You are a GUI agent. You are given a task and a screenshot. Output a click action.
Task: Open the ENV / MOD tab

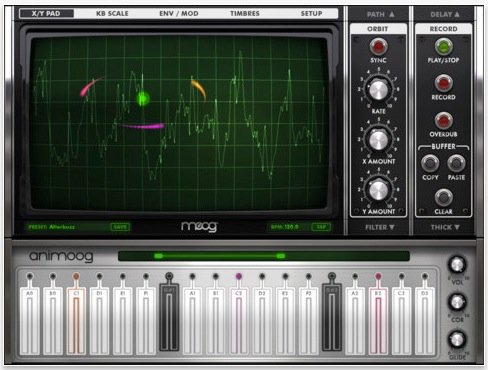(x=179, y=14)
